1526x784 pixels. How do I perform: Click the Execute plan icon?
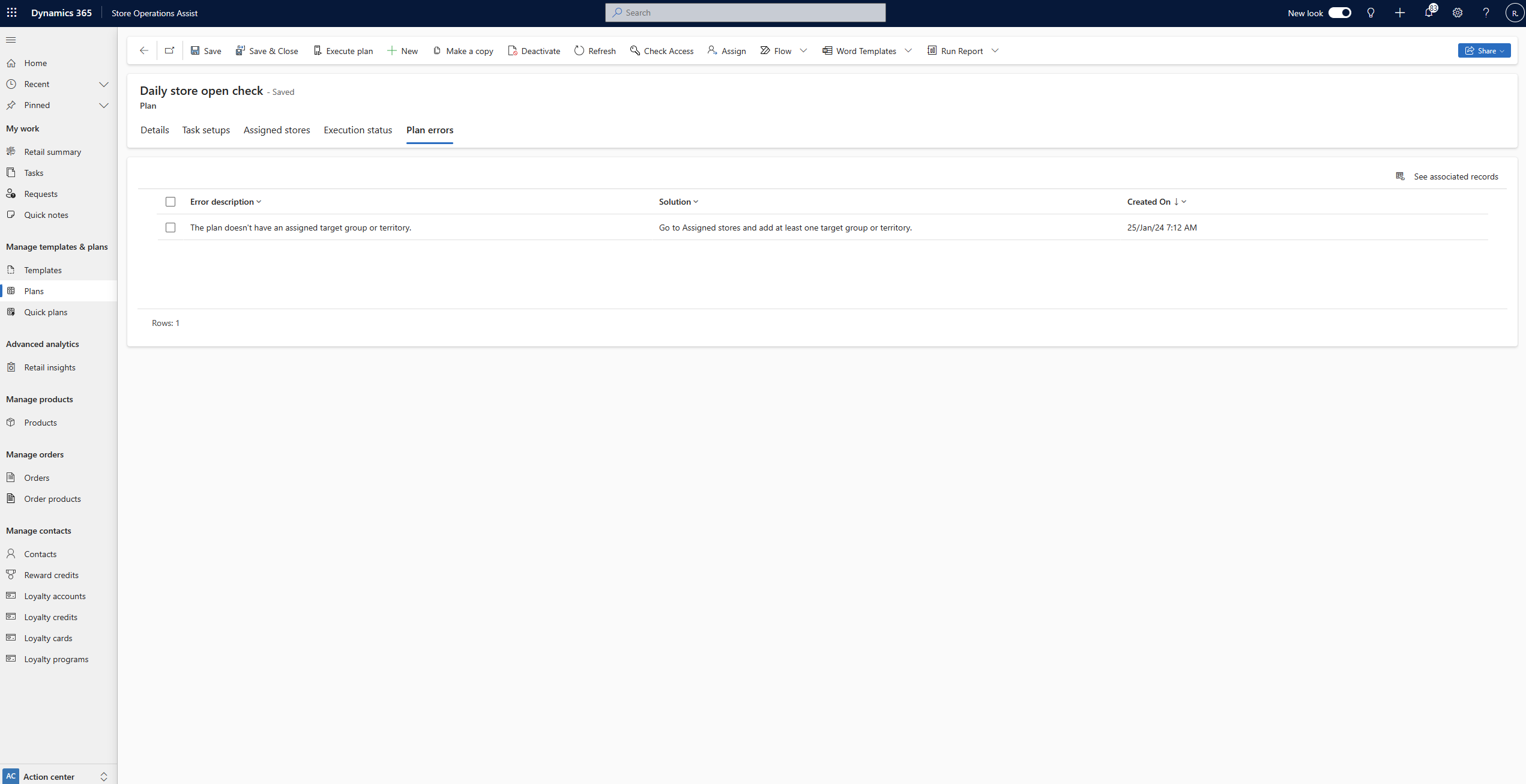tap(317, 50)
